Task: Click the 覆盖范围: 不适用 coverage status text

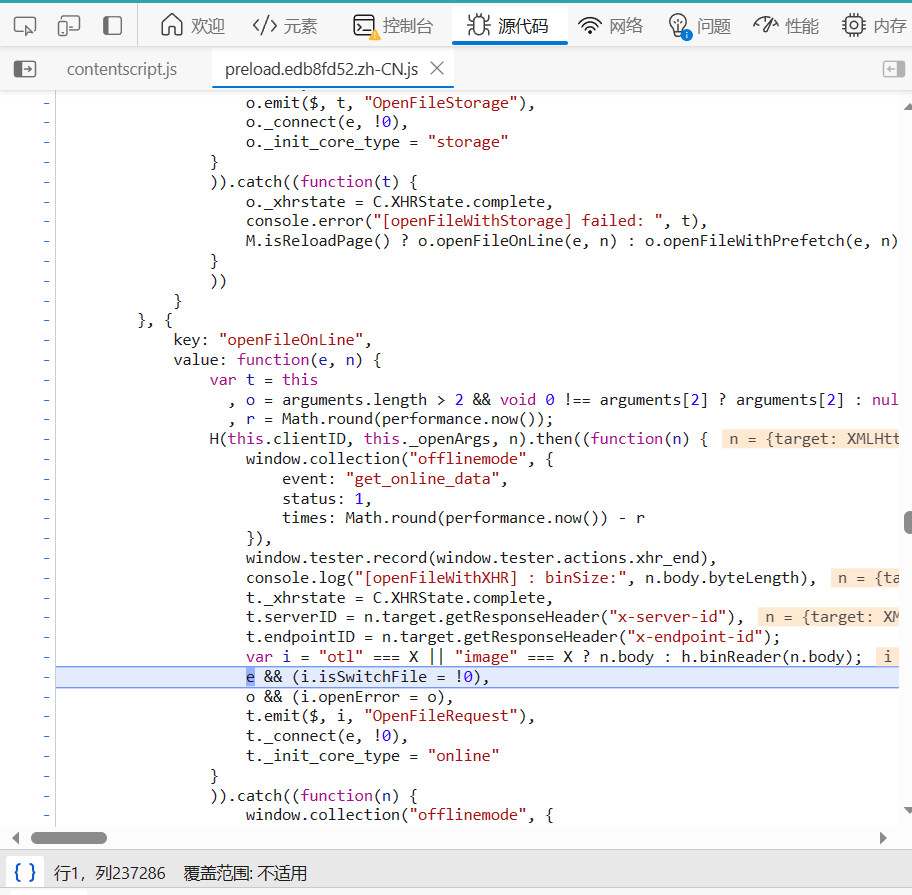Action: pos(245,873)
